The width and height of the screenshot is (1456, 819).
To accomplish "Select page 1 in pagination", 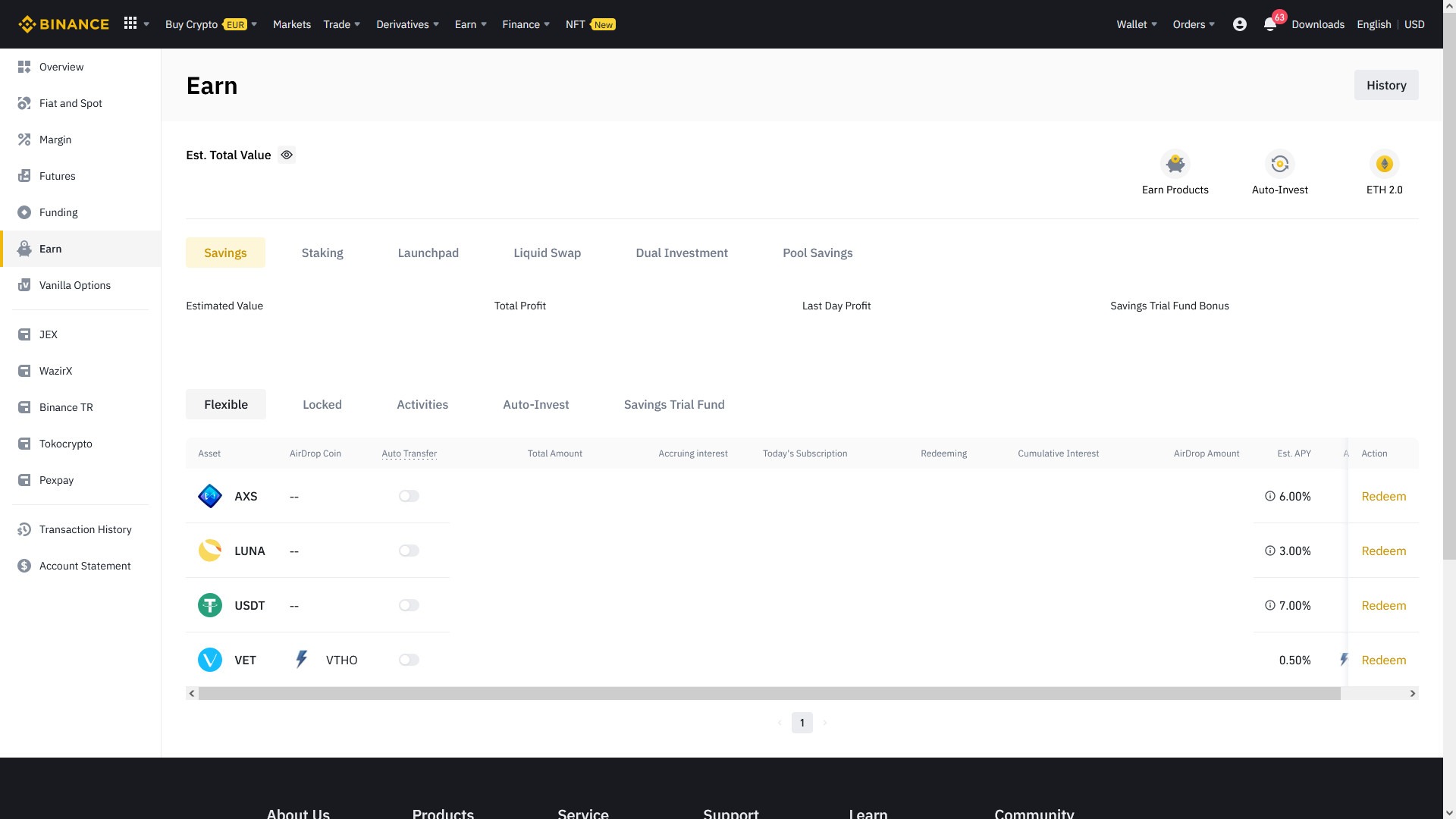I will click(x=802, y=723).
